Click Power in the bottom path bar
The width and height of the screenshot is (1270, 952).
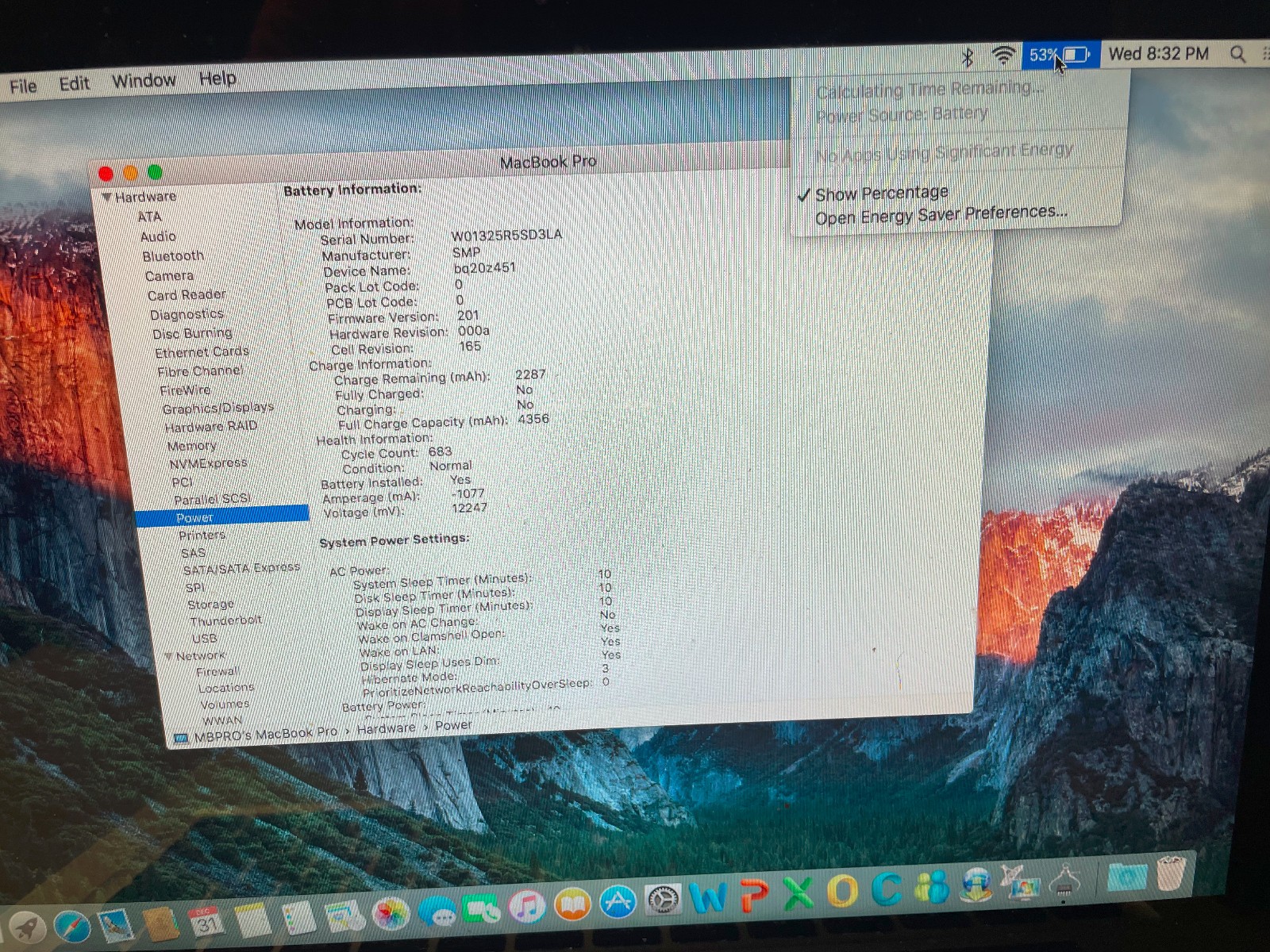453,725
